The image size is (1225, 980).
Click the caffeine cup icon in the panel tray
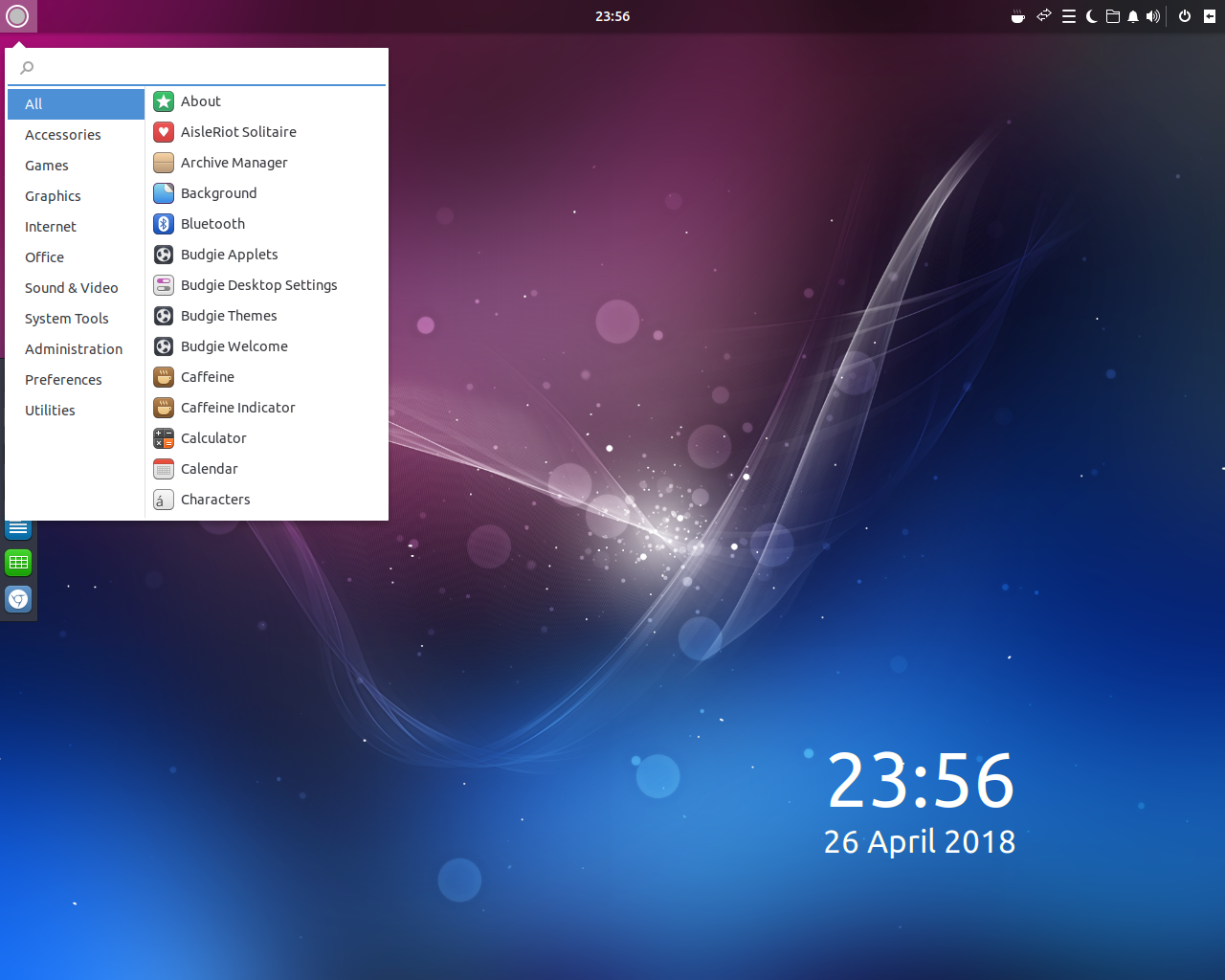(1018, 16)
